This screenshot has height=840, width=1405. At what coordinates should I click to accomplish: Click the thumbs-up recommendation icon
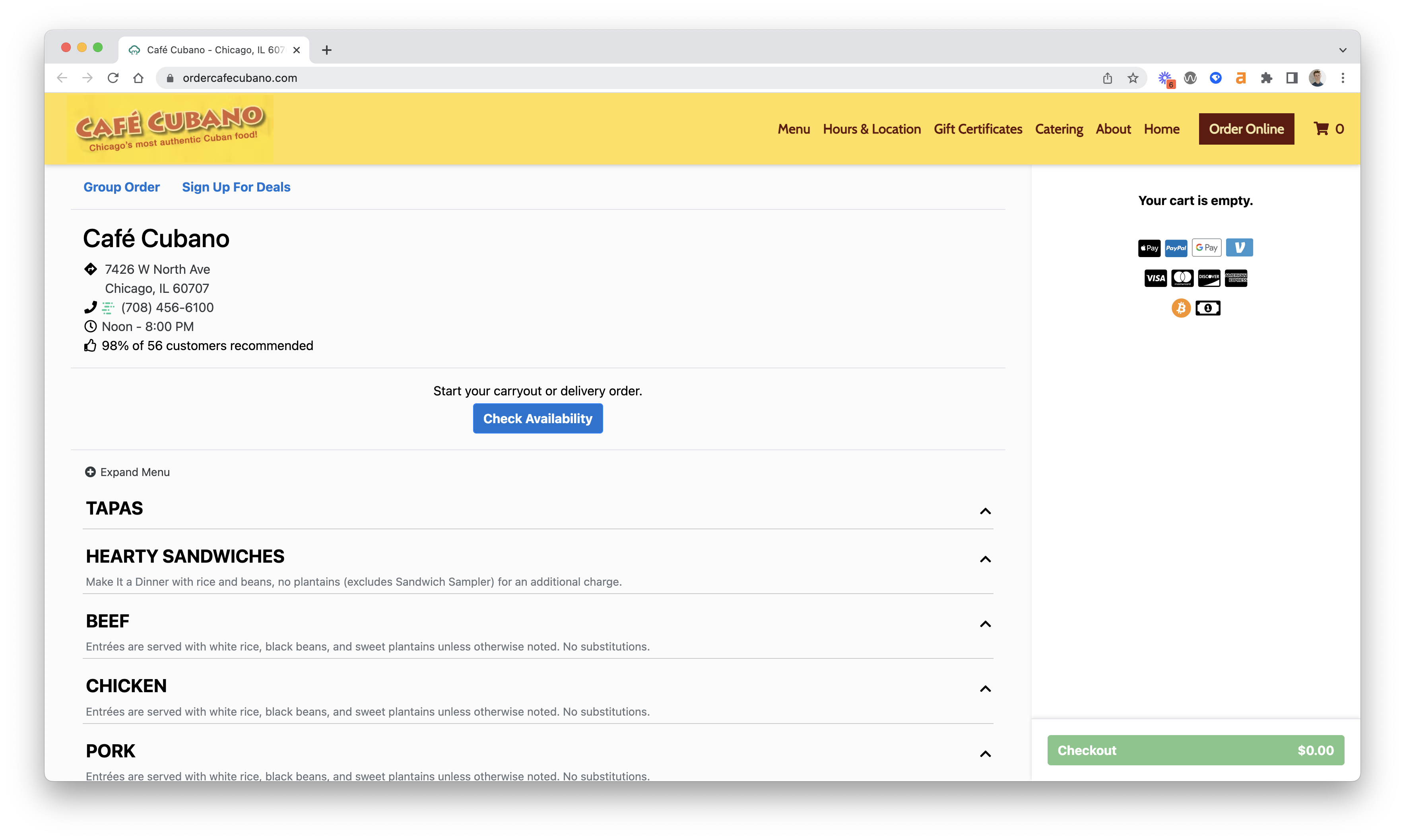[x=90, y=345]
